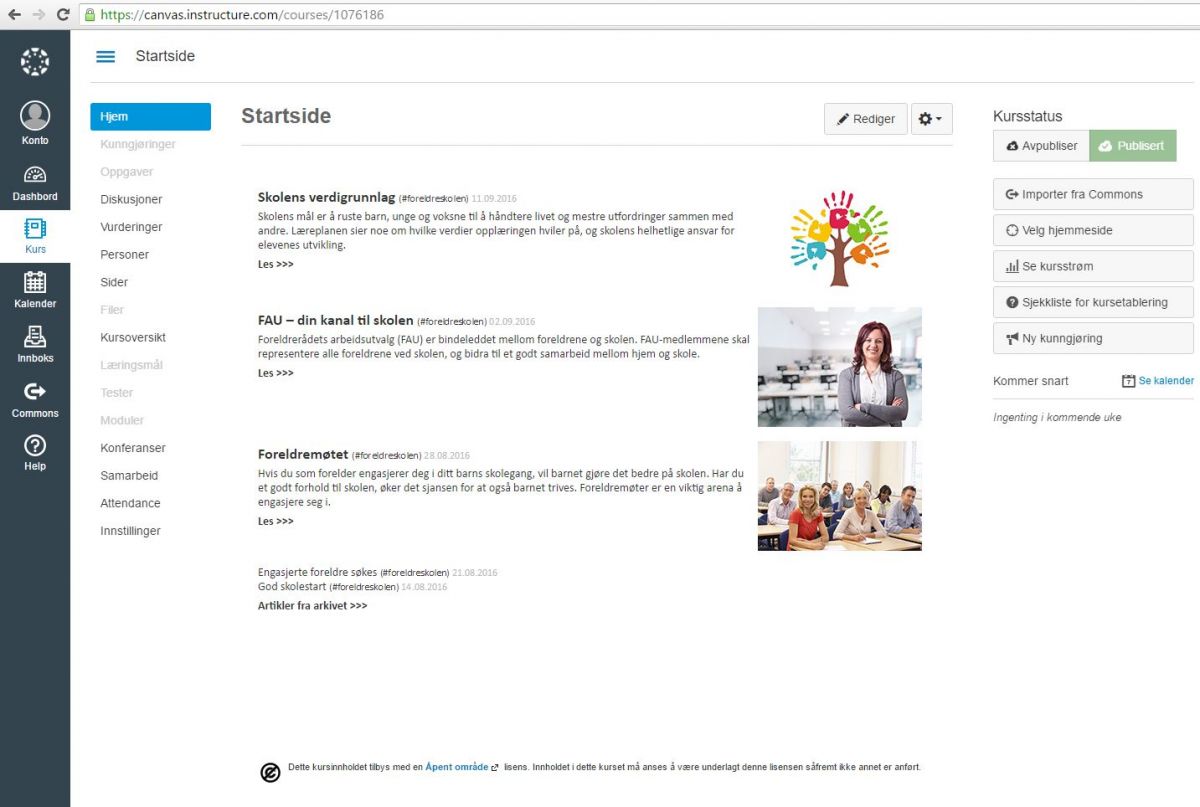Open Innstillinger in course menu
The image size is (1200, 807).
(x=130, y=531)
